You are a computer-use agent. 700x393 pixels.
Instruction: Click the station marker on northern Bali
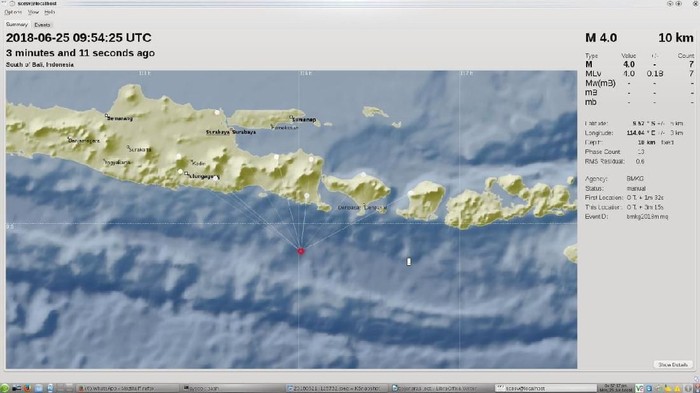[363, 175]
